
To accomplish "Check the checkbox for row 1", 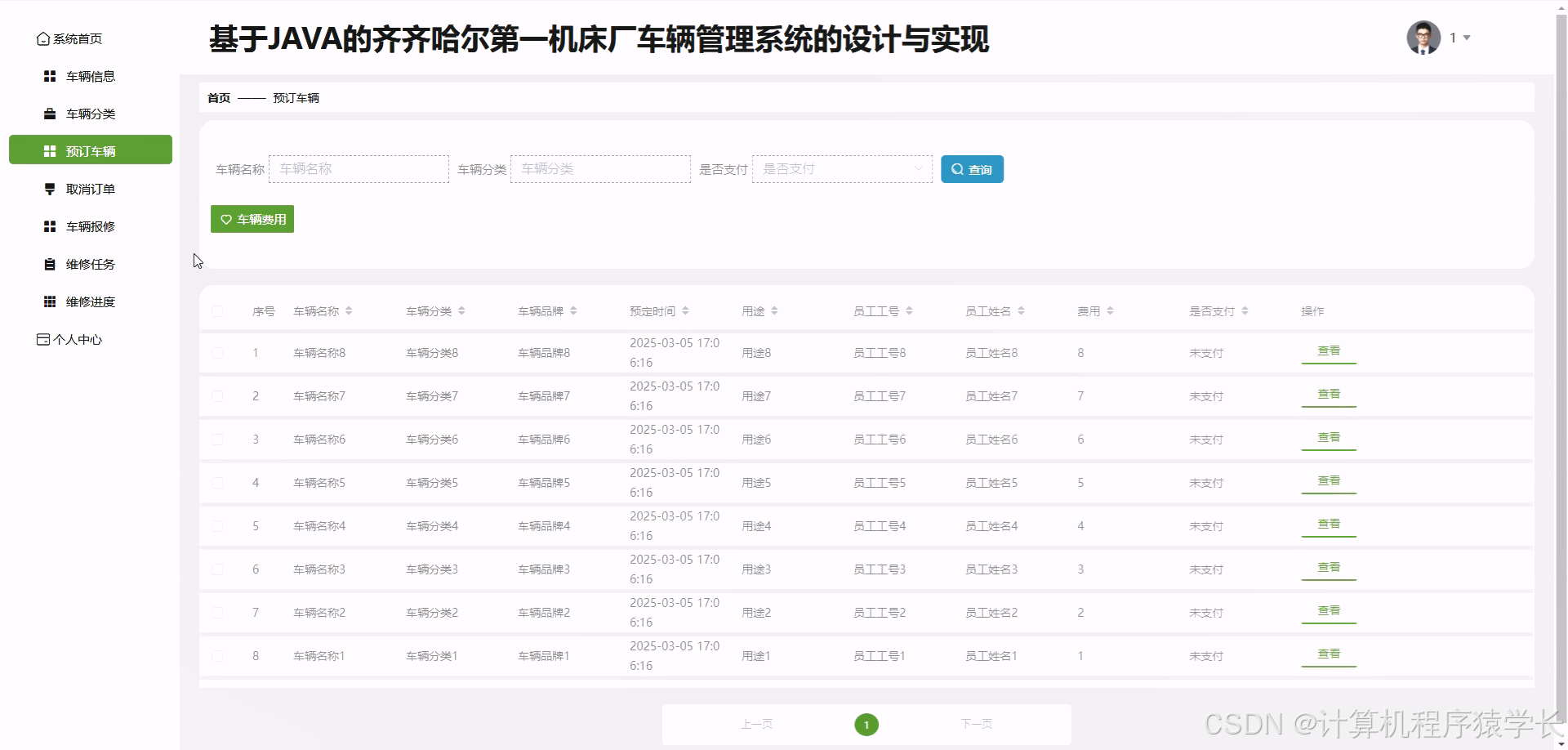I will [217, 353].
